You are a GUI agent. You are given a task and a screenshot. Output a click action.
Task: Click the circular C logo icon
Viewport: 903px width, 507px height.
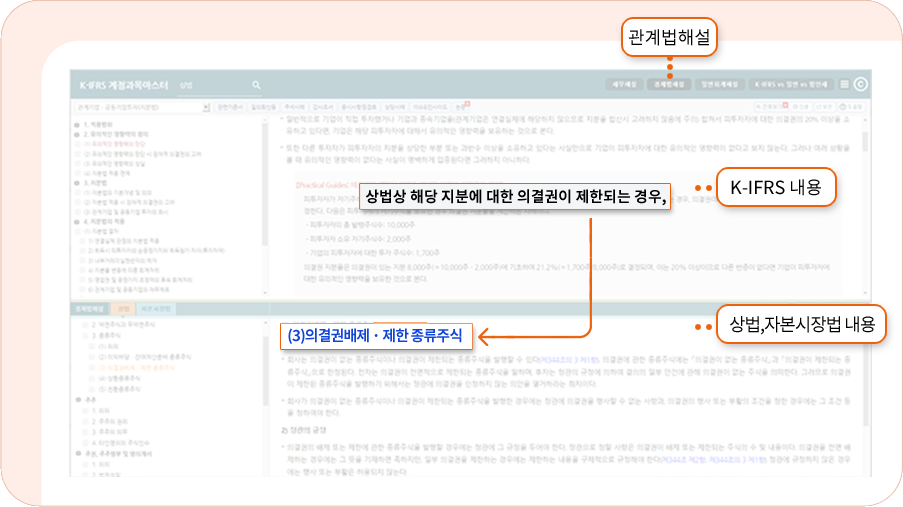(860, 86)
